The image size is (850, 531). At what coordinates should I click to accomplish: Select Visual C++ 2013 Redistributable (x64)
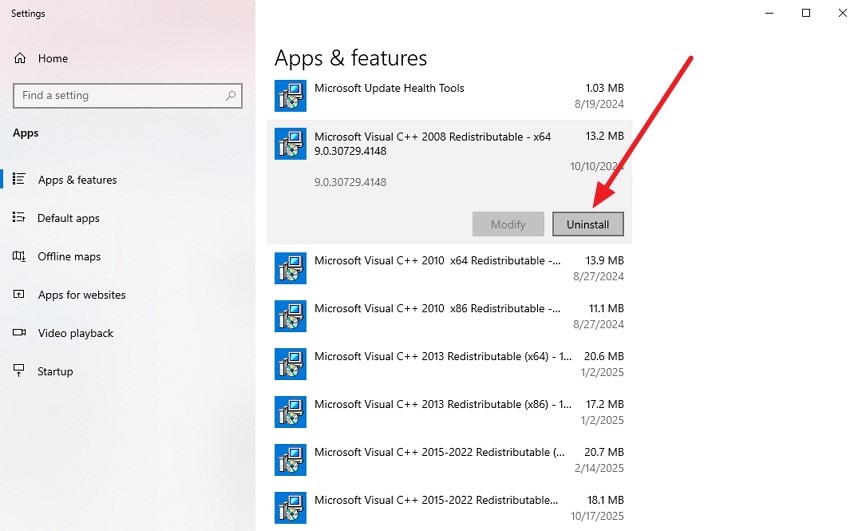[449, 364]
